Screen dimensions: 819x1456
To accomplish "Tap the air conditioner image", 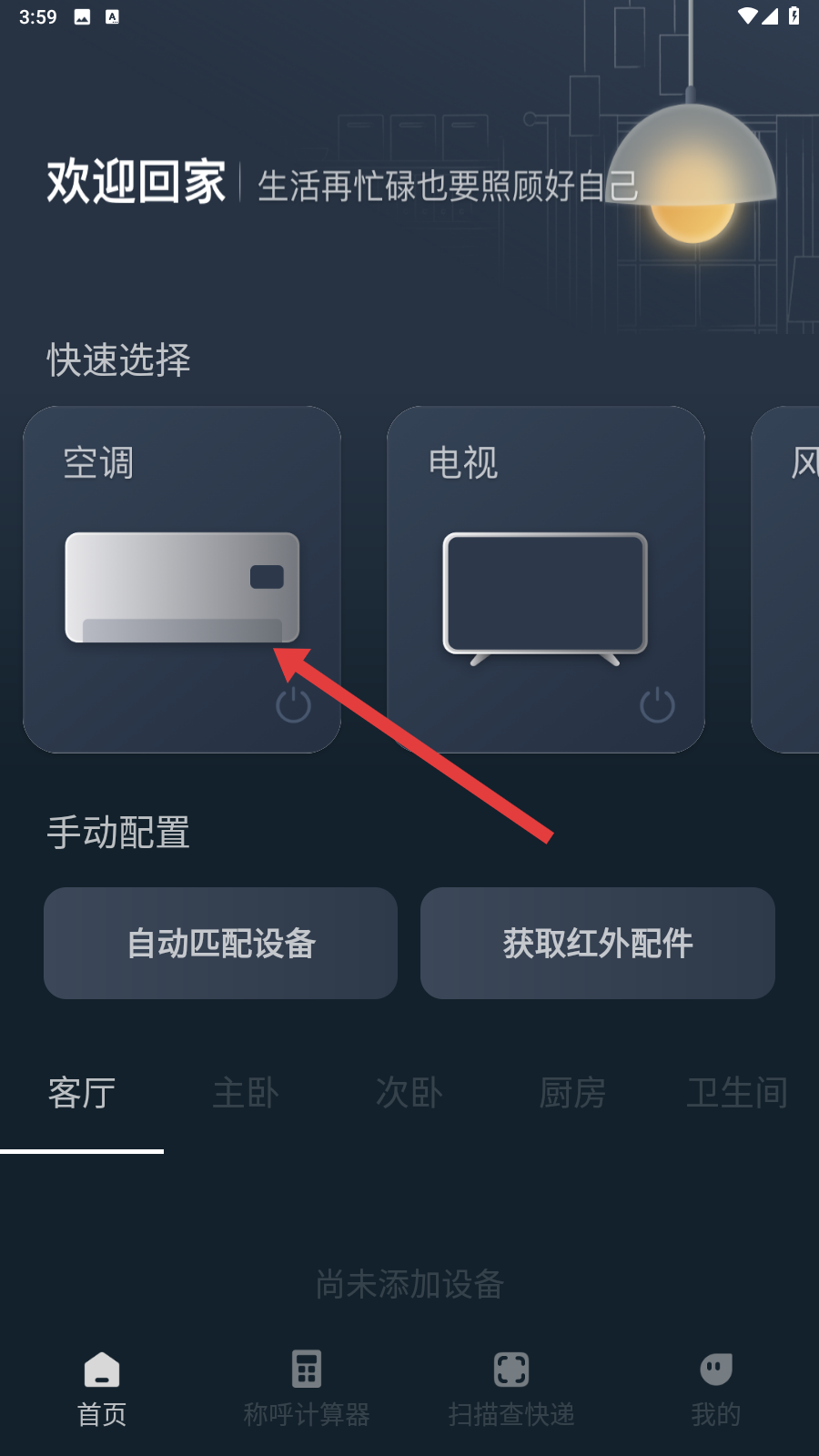I will pos(182,588).
